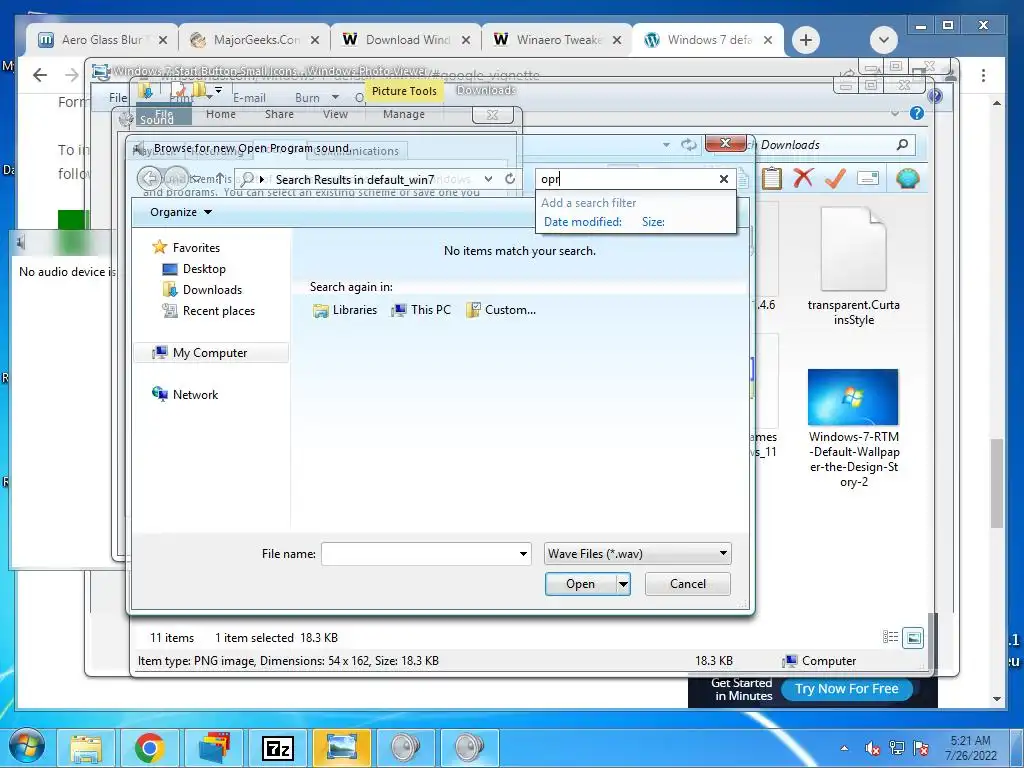Viewport: 1024px width, 768px height.
Task: Click the search field containing opr
Action: point(627,179)
